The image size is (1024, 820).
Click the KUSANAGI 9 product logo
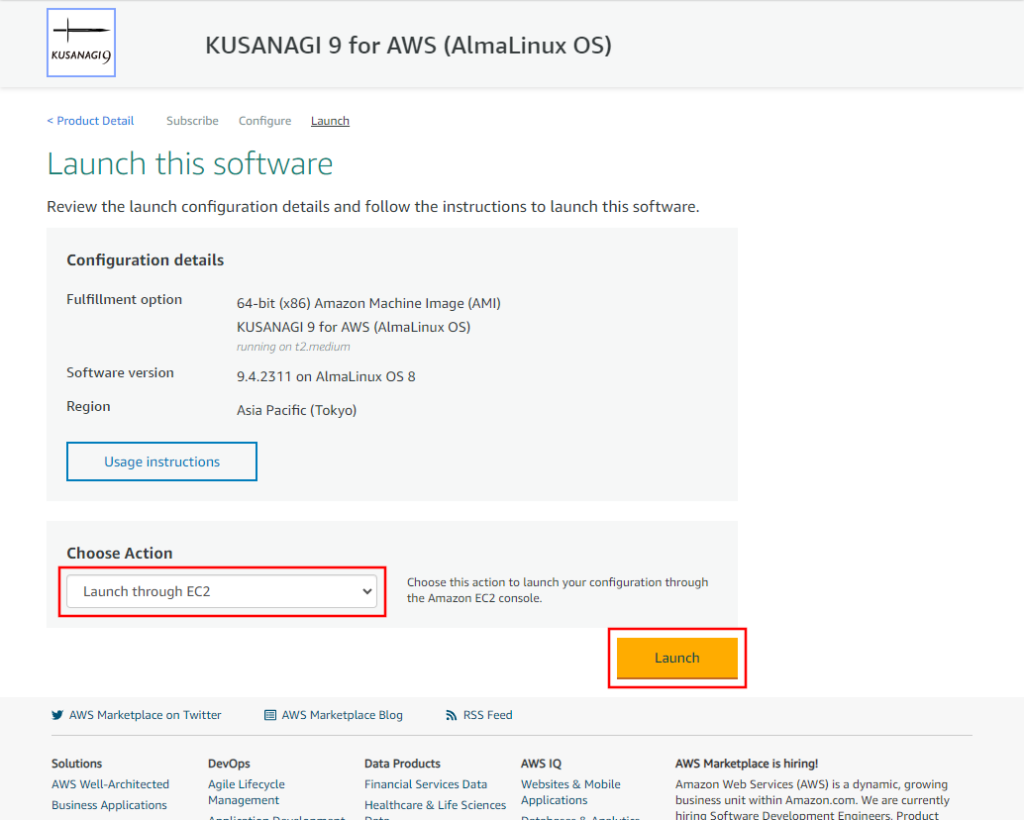pos(81,42)
